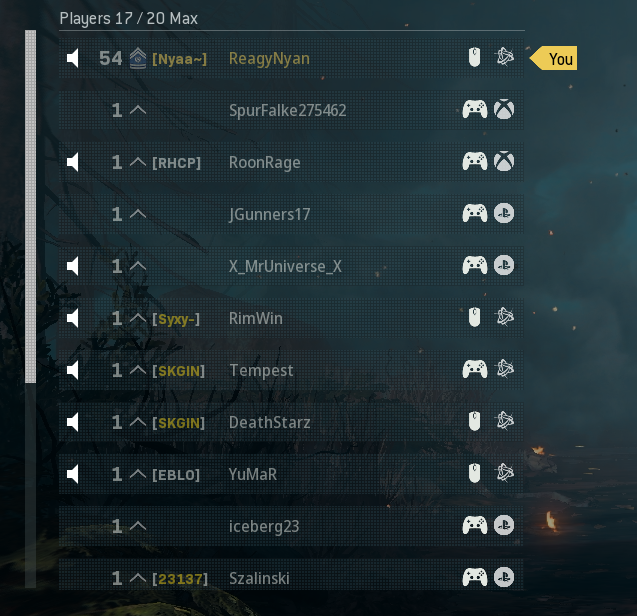Click the Battle.net icon on ReagyNyan row
Viewport: 637px width, 616px height.
click(504, 57)
